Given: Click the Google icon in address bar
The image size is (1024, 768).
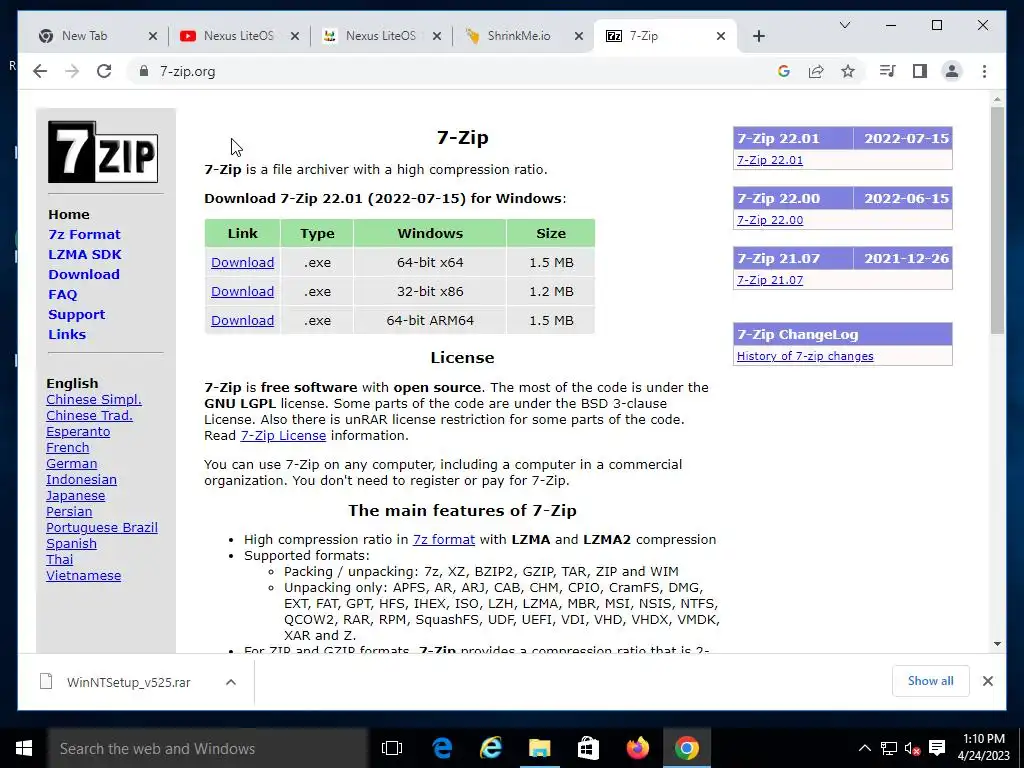Looking at the screenshot, I should click(x=784, y=71).
